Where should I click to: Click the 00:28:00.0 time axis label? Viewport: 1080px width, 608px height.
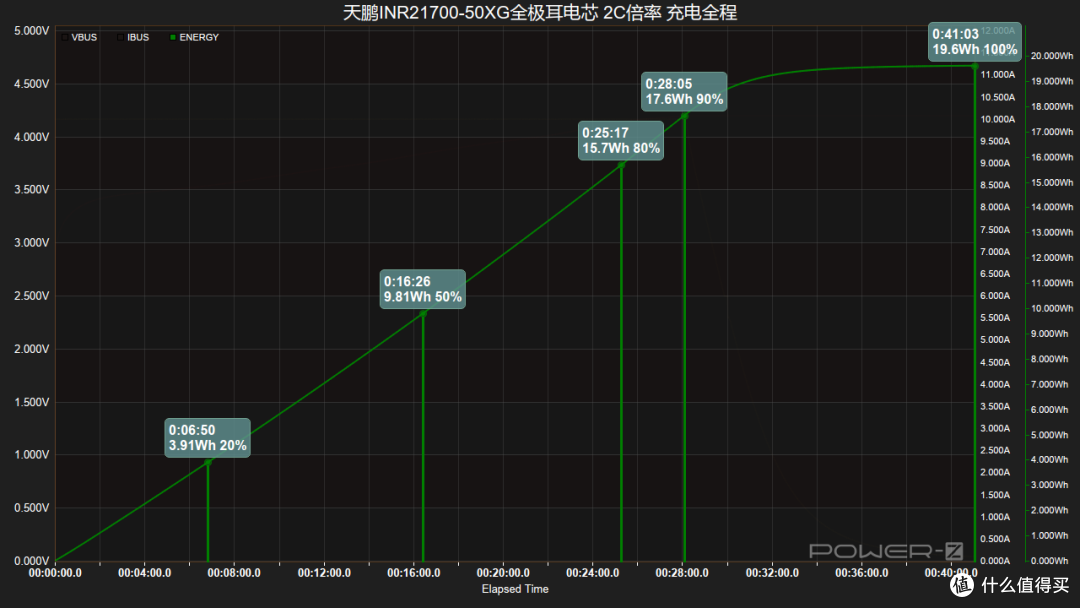click(682, 573)
